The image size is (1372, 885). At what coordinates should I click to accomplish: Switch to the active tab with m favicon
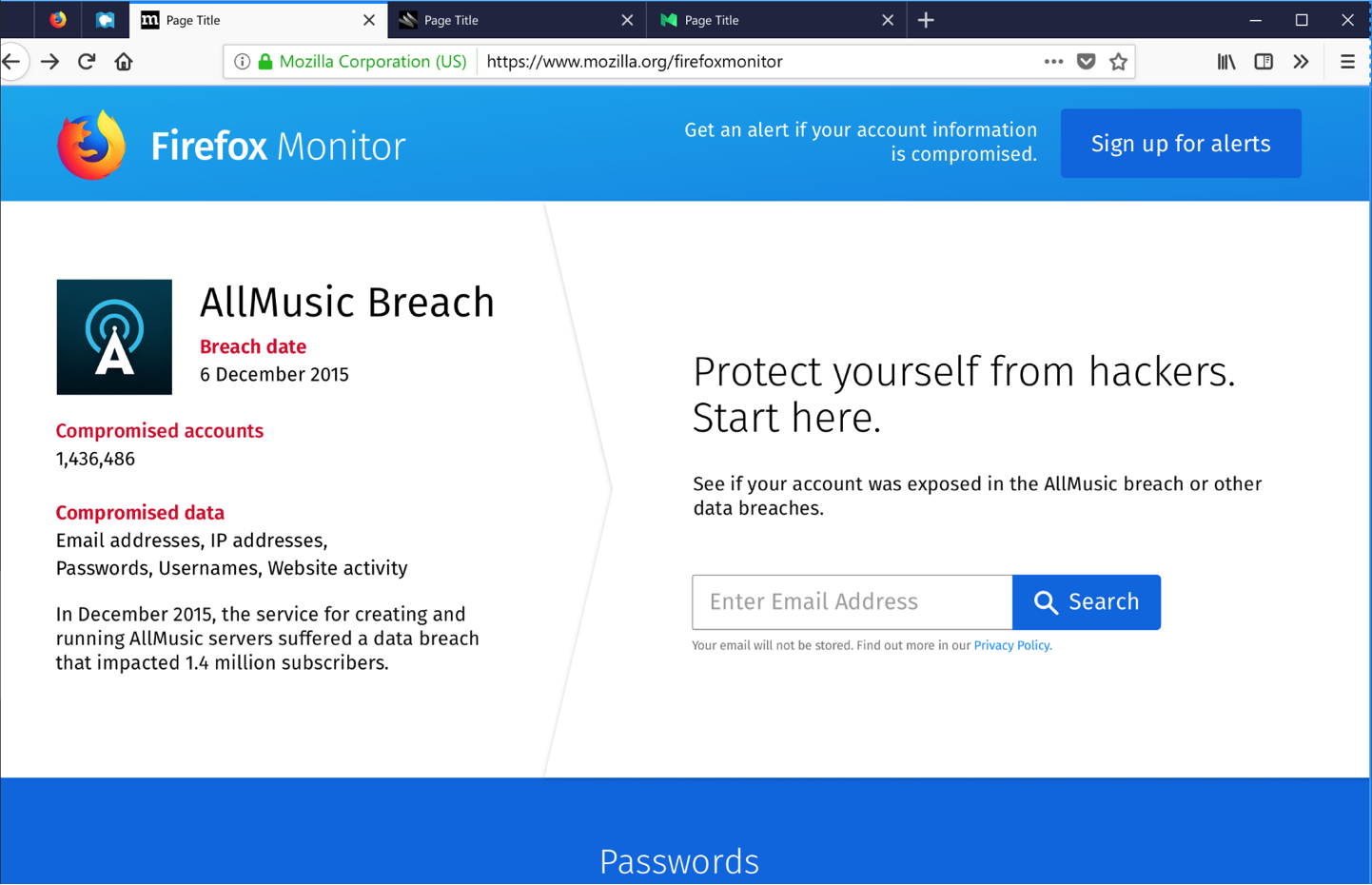tap(258, 20)
